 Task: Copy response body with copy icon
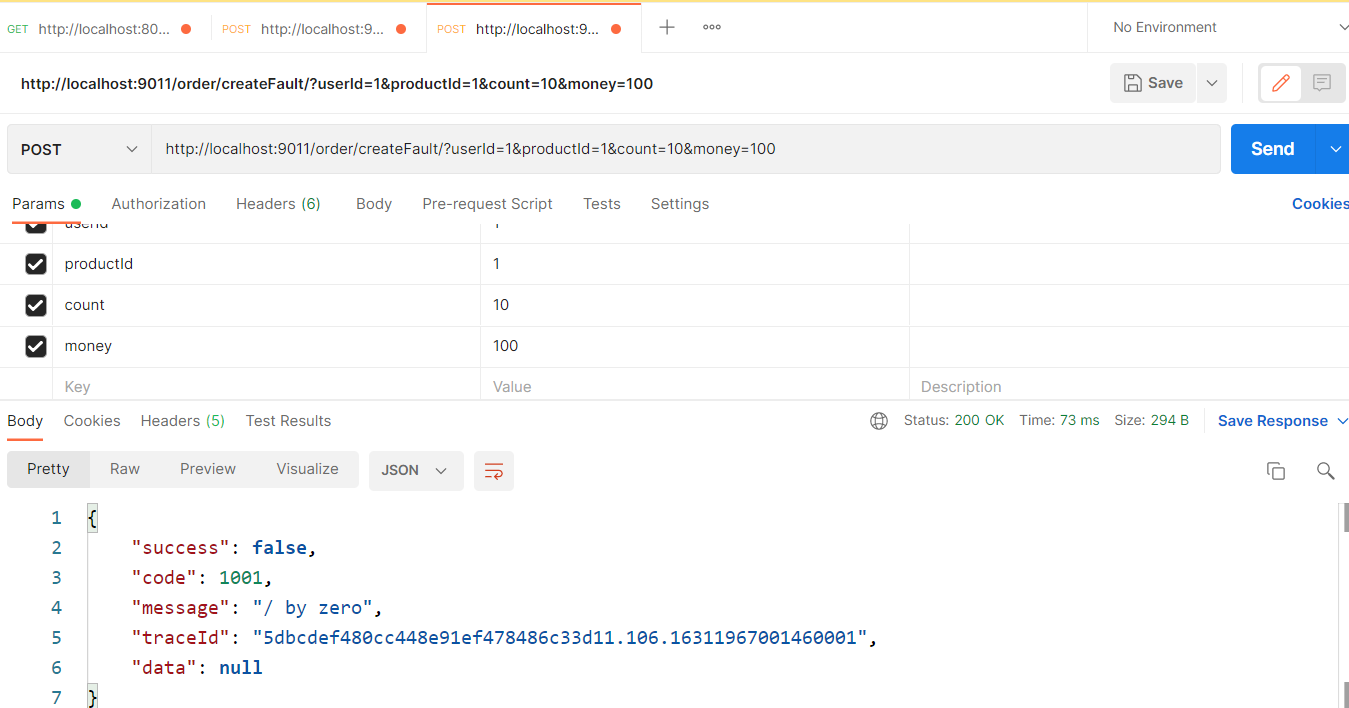pyautogui.click(x=1276, y=471)
